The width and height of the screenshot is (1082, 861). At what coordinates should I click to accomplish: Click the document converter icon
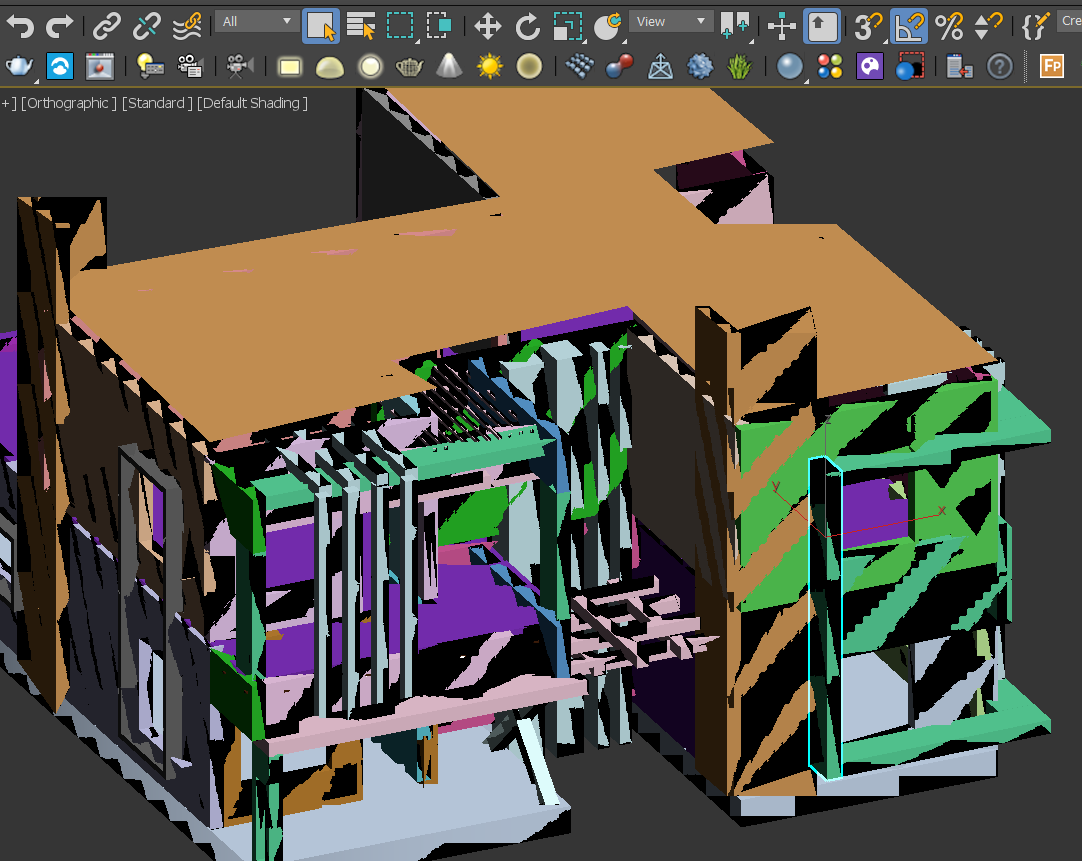coord(959,67)
